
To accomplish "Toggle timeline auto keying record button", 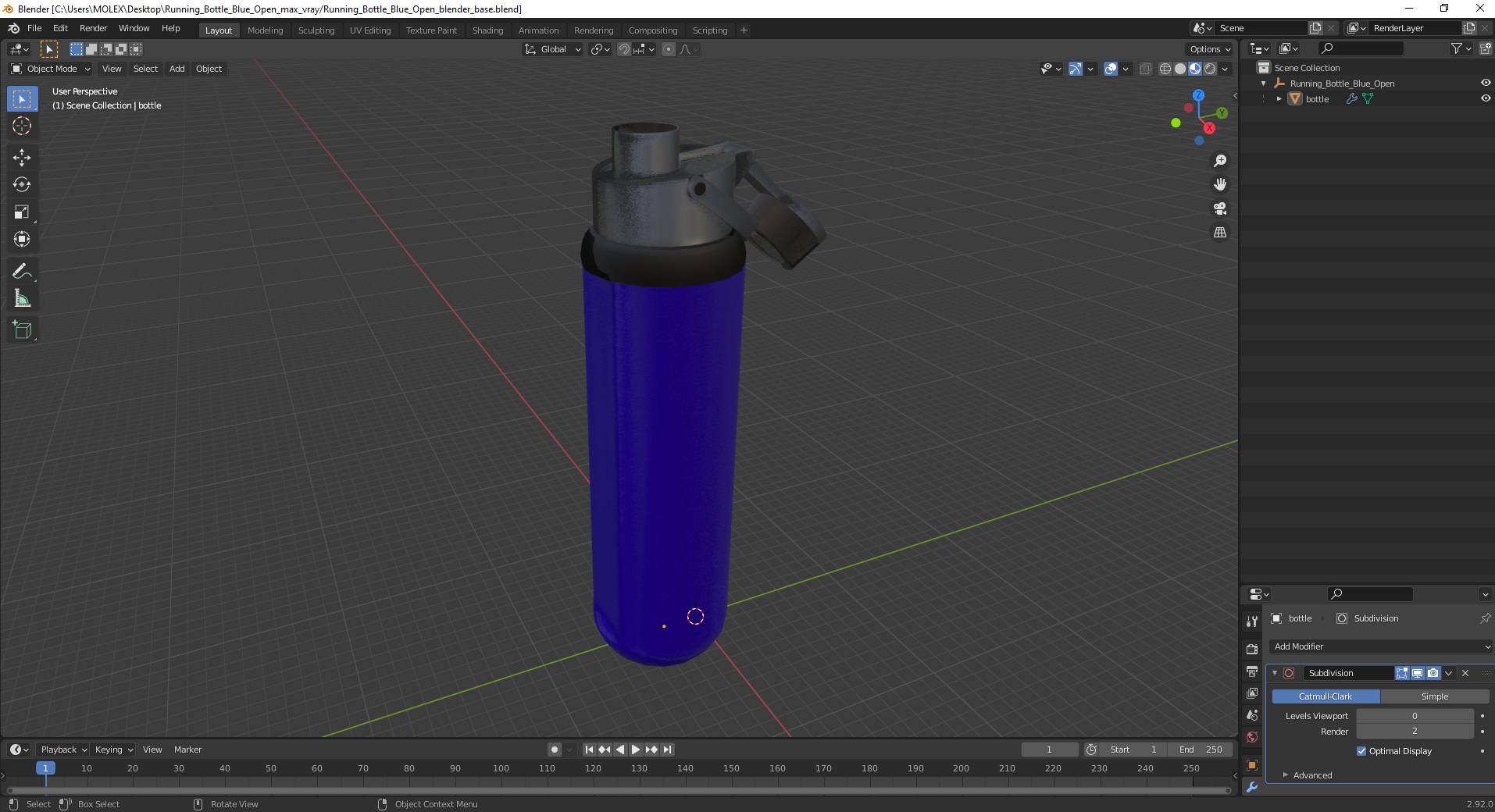I will (555, 750).
